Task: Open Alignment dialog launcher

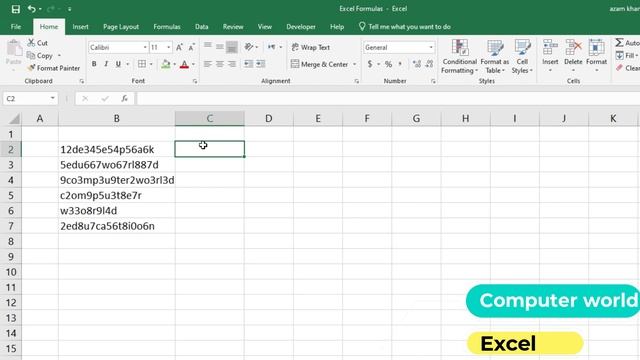Action: point(356,82)
